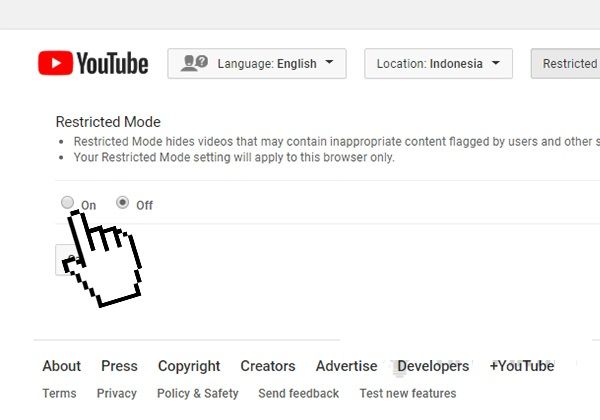Open the +YouTube link

[522, 366]
